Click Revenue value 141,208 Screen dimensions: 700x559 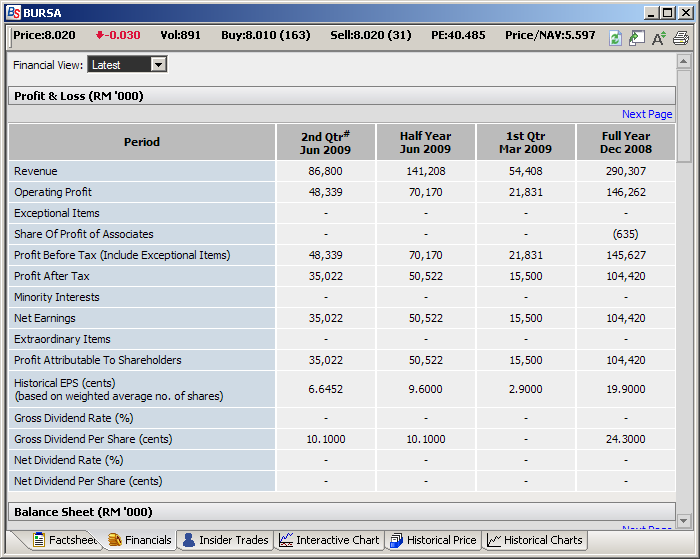pyautogui.click(x=425, y=171)
